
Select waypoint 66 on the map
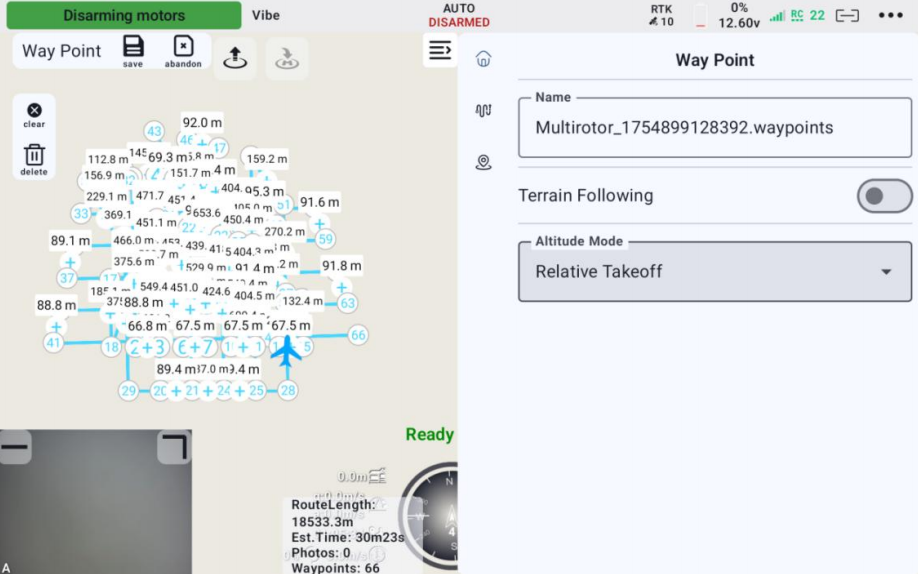358,335
